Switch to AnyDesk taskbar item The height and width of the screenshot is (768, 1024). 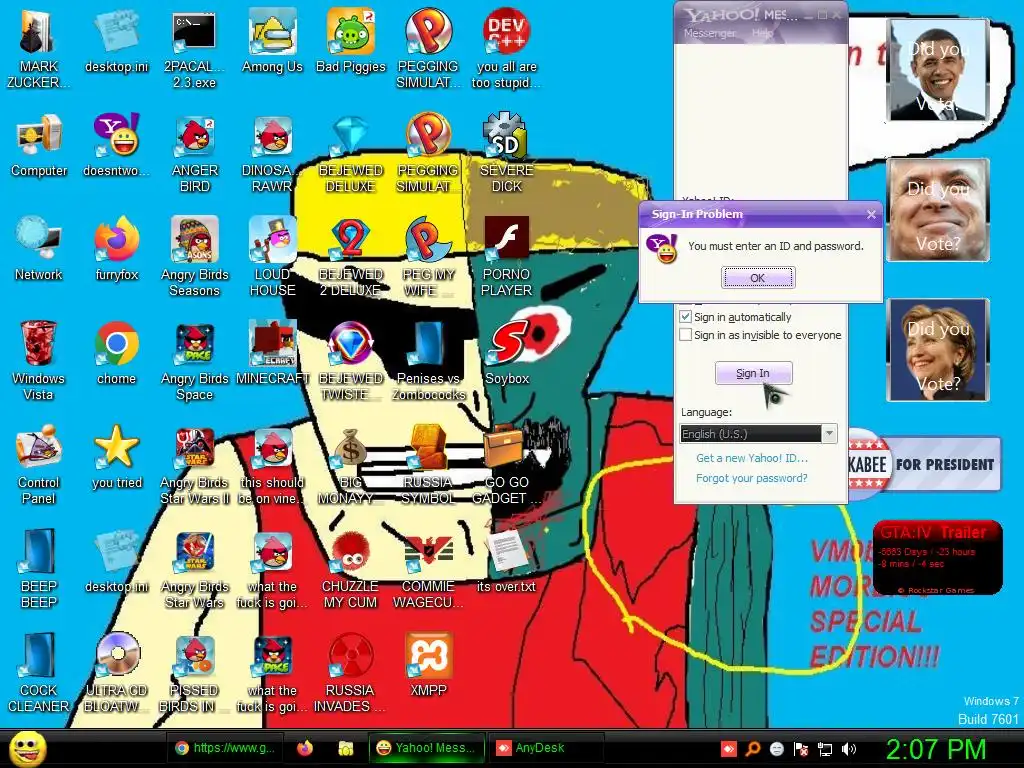[x=545, y=748]
